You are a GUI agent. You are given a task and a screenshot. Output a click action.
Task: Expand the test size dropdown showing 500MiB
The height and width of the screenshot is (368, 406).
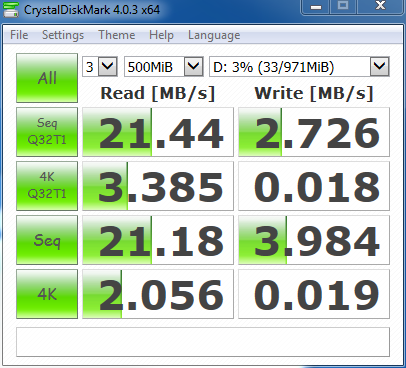pyautogui.click(x=194, y=67)
